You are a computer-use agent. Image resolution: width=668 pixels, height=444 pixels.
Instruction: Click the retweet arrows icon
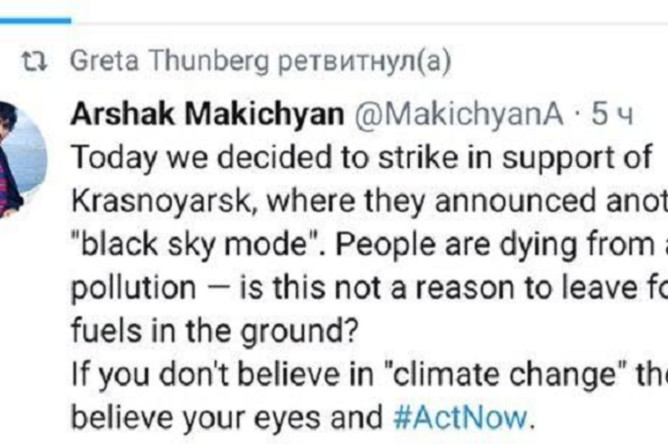pos(34,62)
